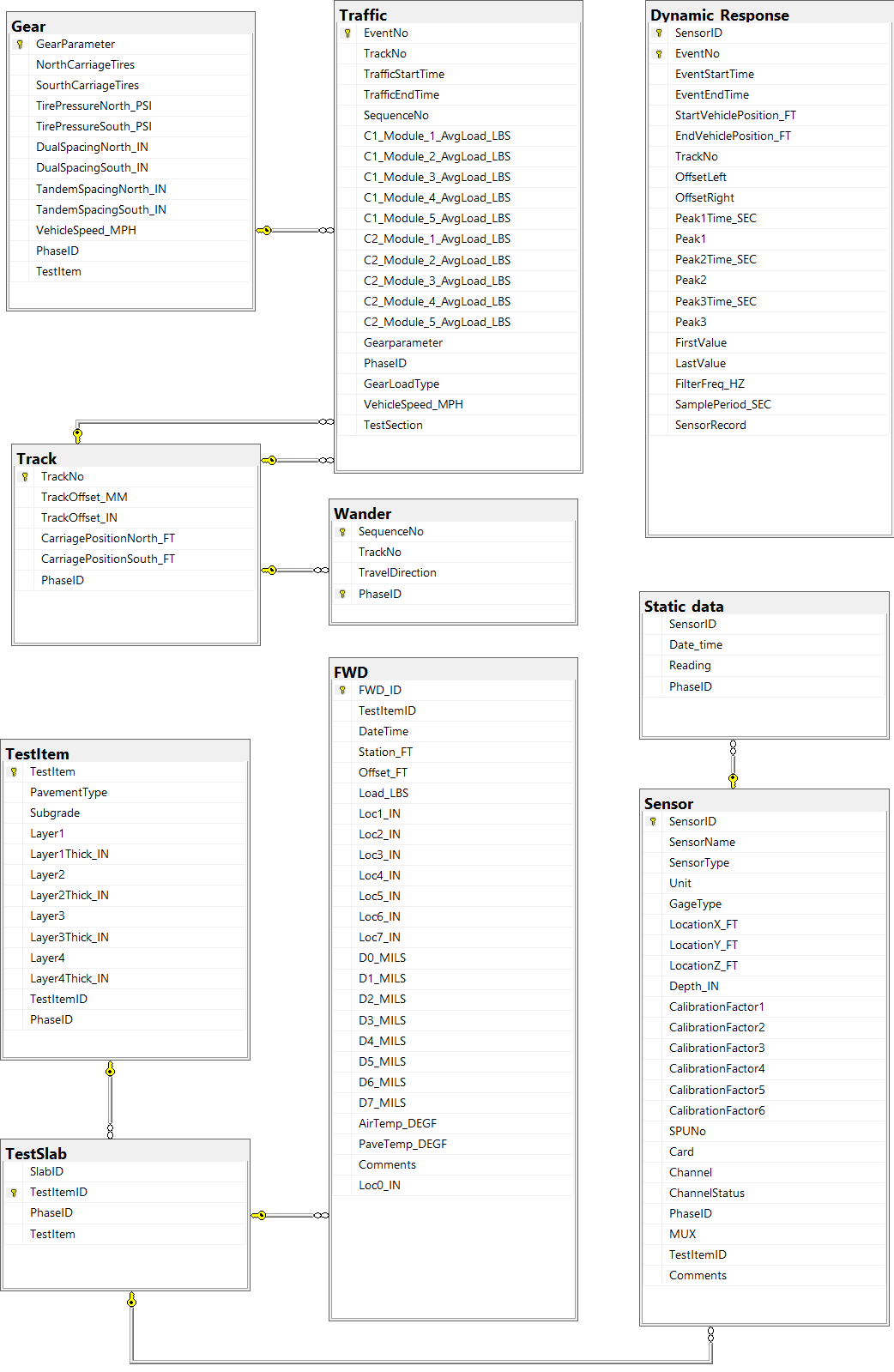Select the CalibrationFactor3 column in Sensor
This screenshot has height=1372, width=894.
coord(716,1049)
